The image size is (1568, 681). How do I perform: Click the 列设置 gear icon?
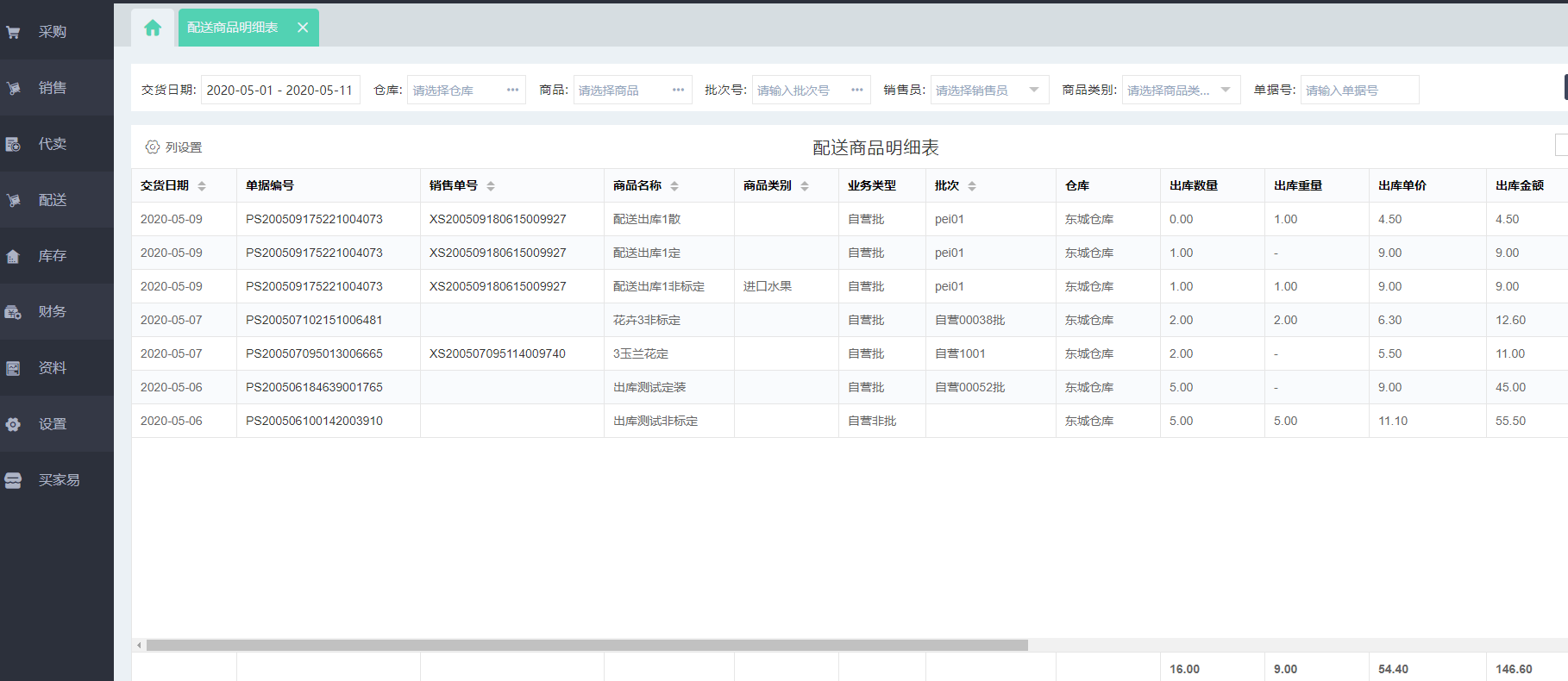tap(153, 147)
